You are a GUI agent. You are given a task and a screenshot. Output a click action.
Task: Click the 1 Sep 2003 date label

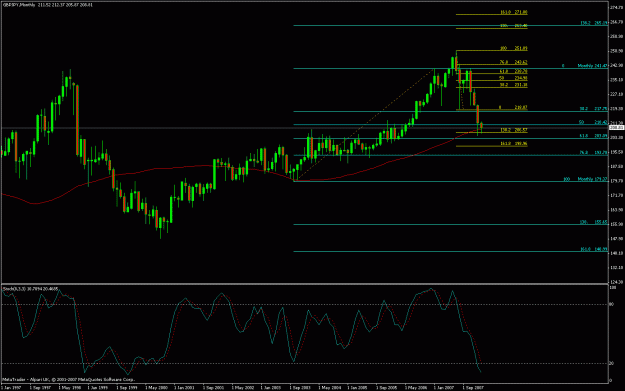click(x=300, y=387)
